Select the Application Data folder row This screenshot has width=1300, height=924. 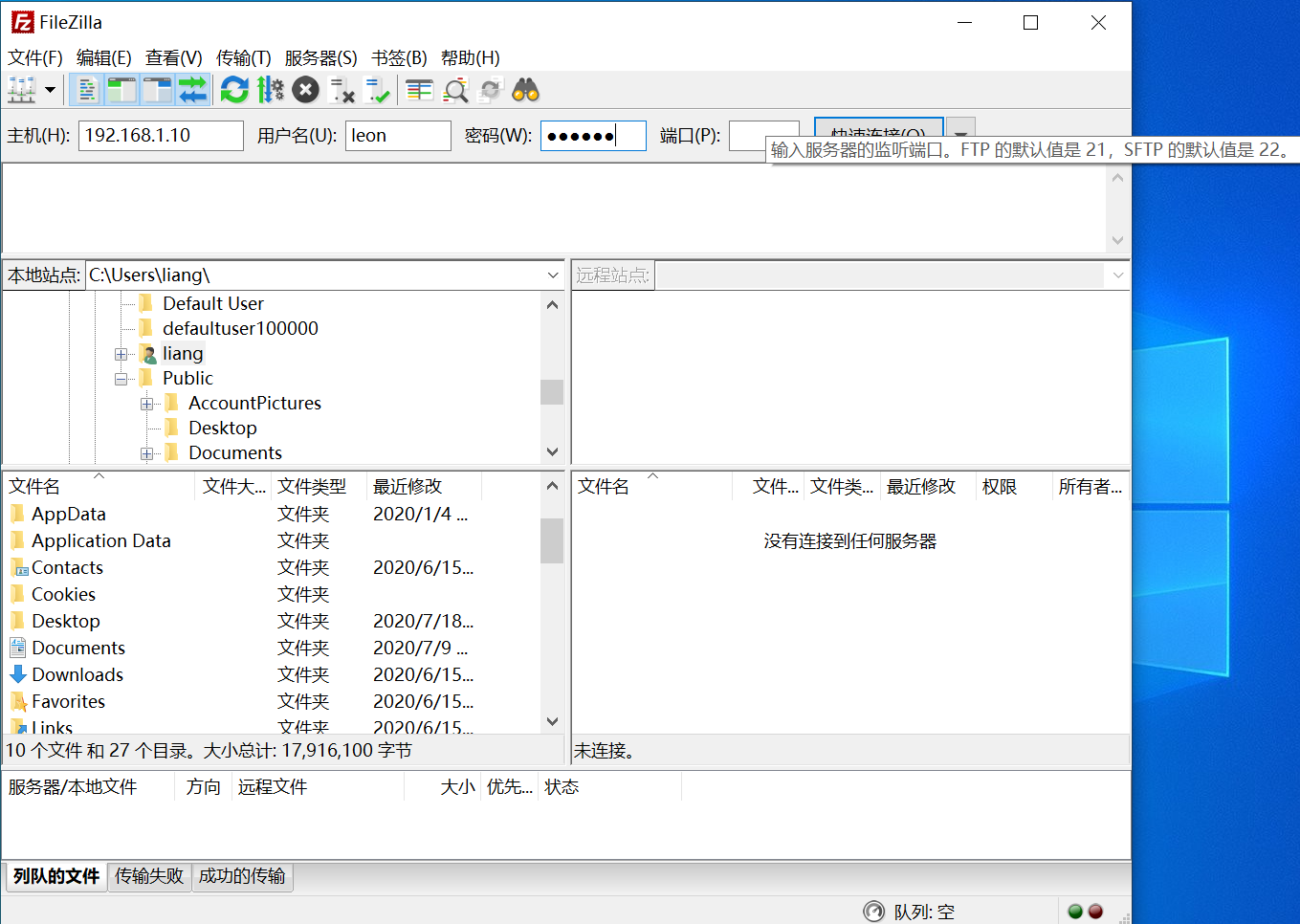(272, 540)
